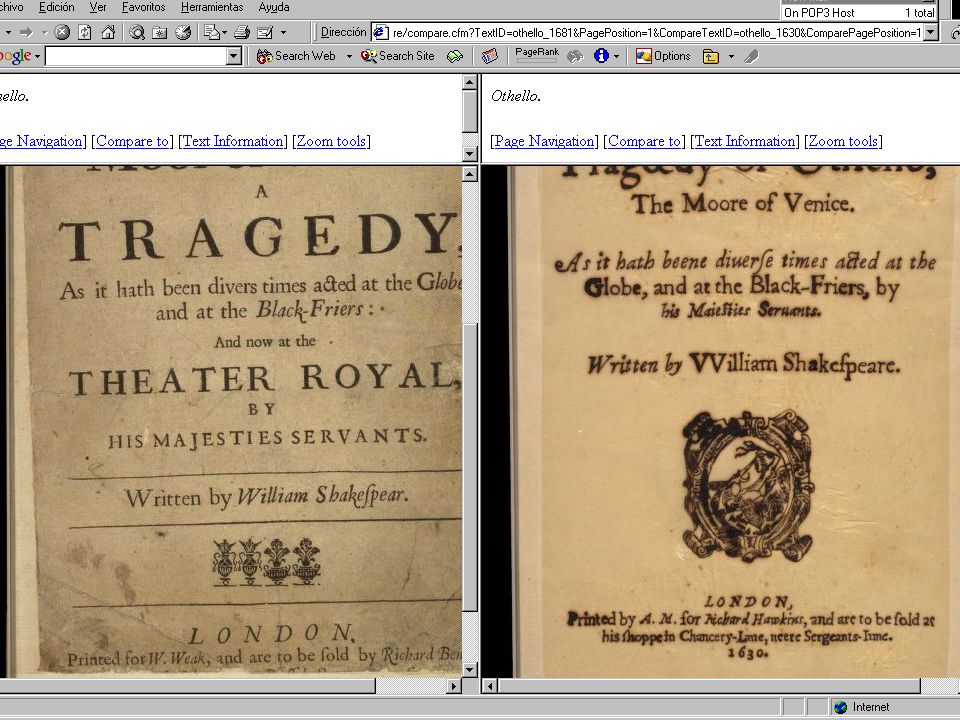Click the 'Othello.' heading in right pane

click(516, 96)
